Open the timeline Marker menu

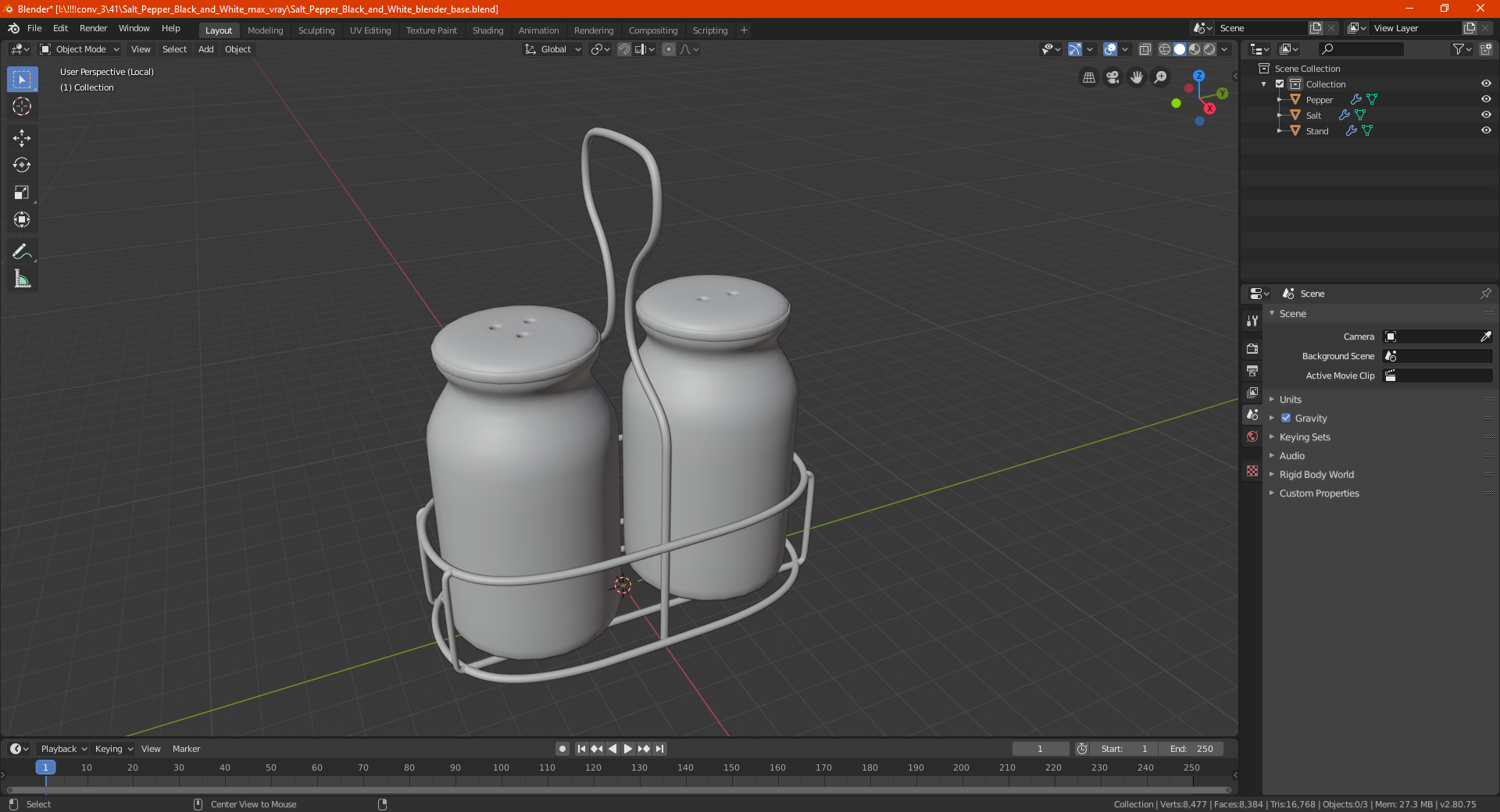point(186,749)
